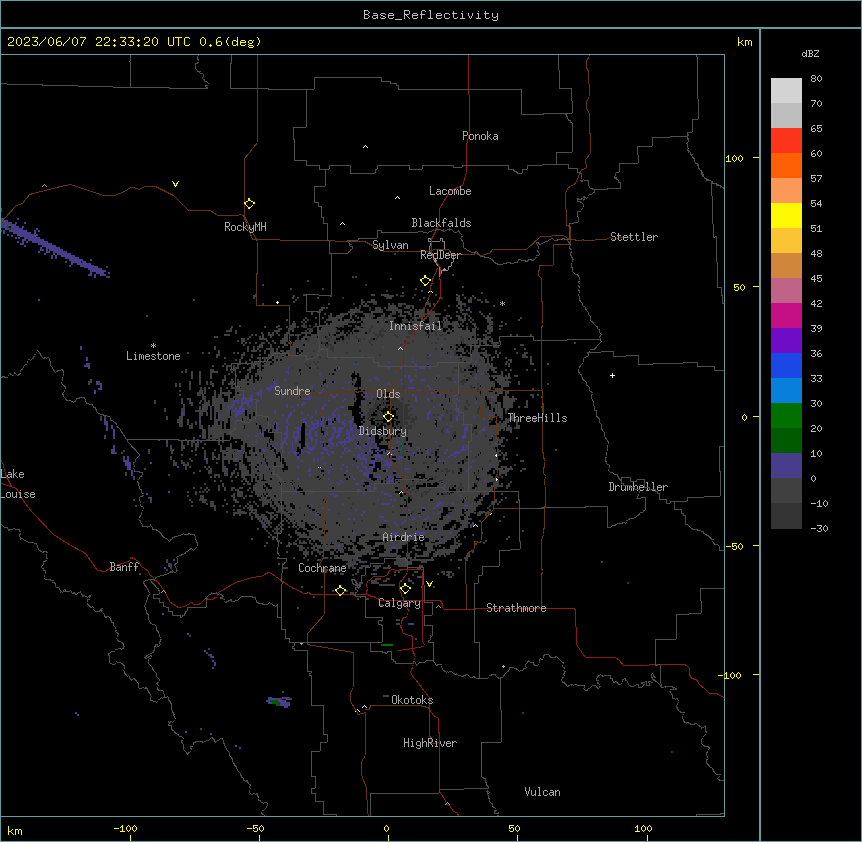The height and width of the screenshot is (842, 862).
Task: Click the white plus marker west of Drumheller county
Action: [x=612, y=375]
